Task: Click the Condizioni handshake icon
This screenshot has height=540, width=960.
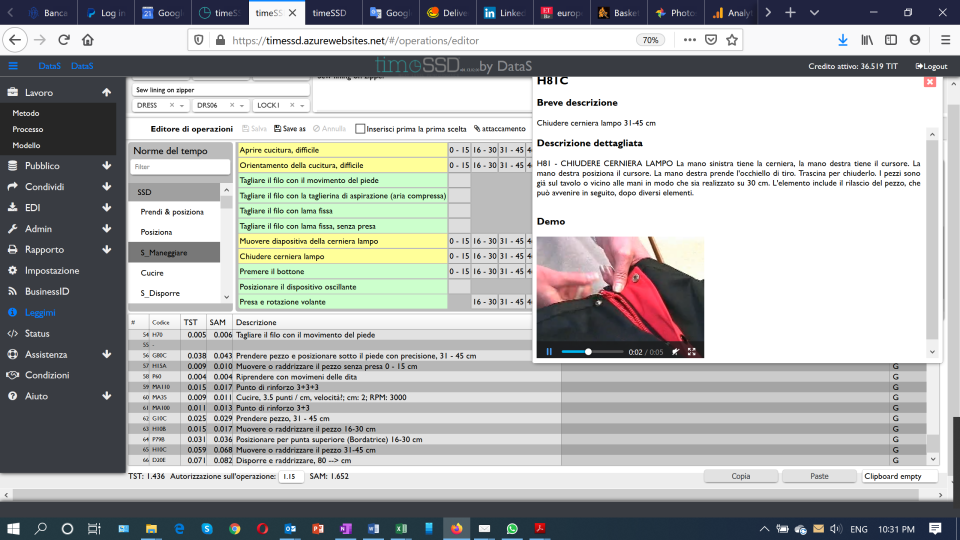Action: pyautogui.click(x=12, y=375)
